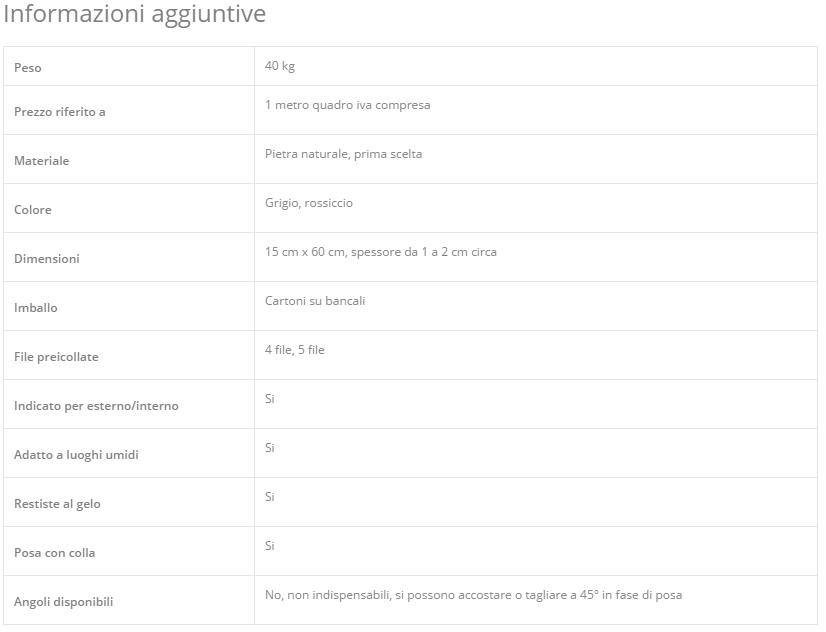Click the Pietra naturale, prima scelta value

coord(344,154)
